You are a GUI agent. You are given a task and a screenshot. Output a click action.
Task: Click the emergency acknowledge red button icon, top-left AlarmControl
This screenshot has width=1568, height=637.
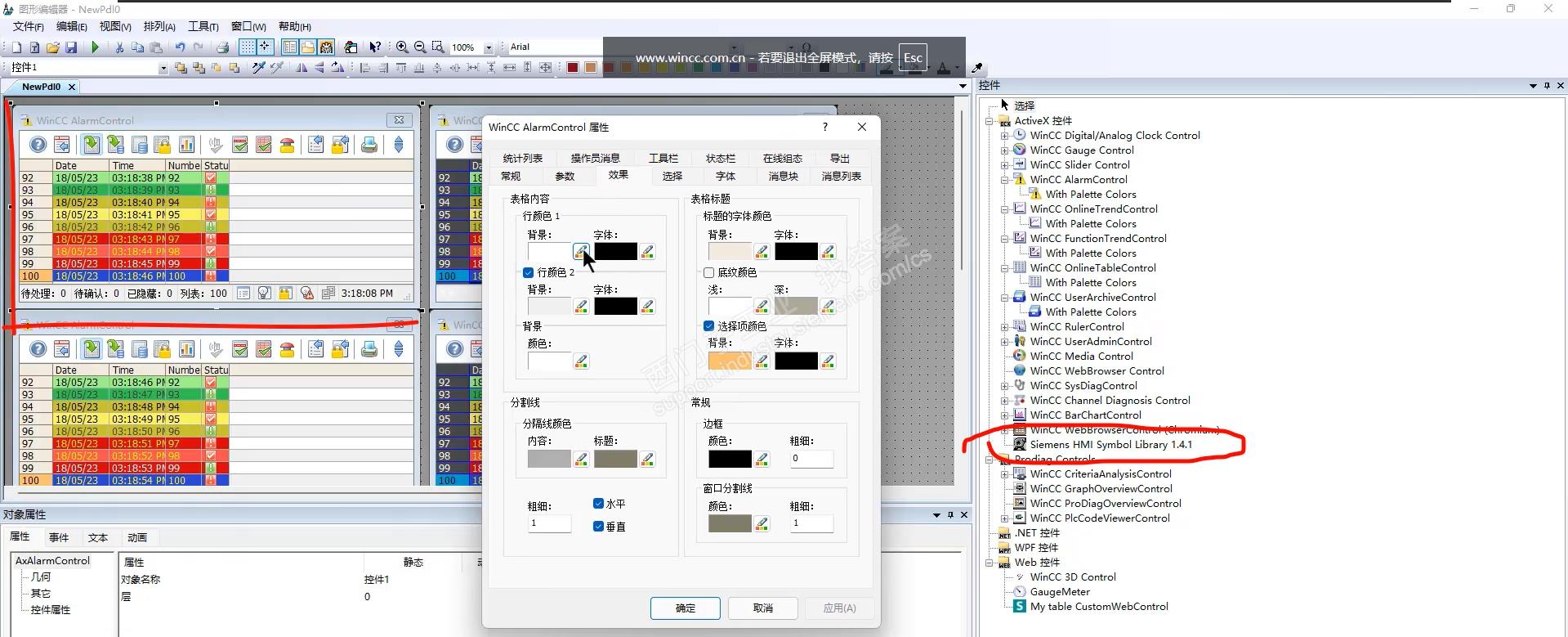coord(287,145)
